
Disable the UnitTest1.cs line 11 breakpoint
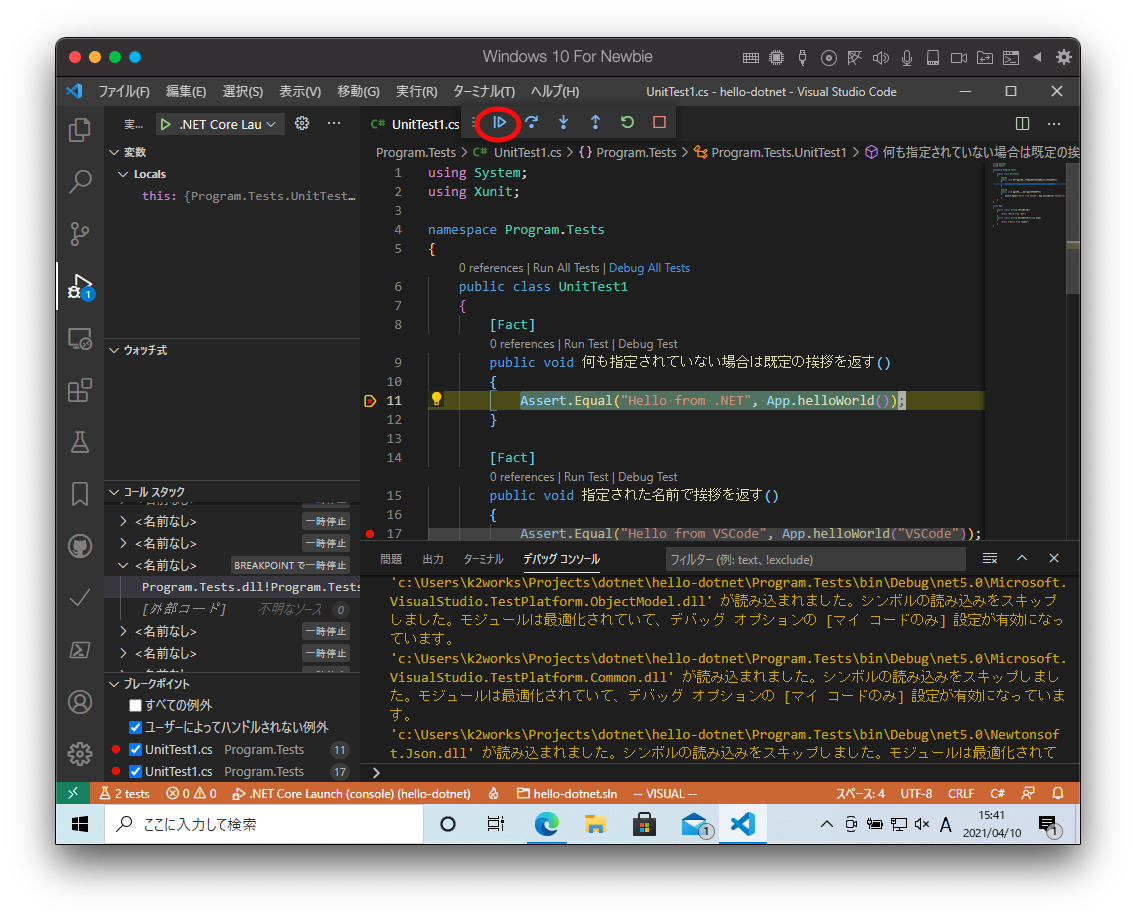136,750
